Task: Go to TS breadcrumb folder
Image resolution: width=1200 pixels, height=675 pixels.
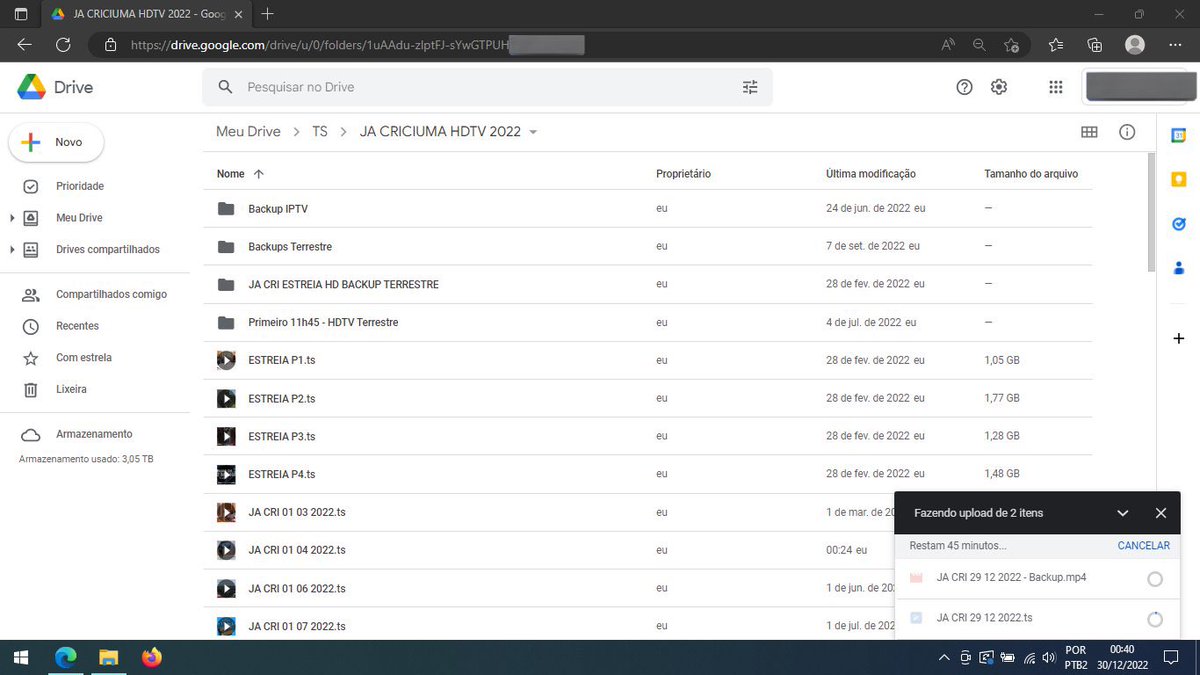Action: click(320, 132)
